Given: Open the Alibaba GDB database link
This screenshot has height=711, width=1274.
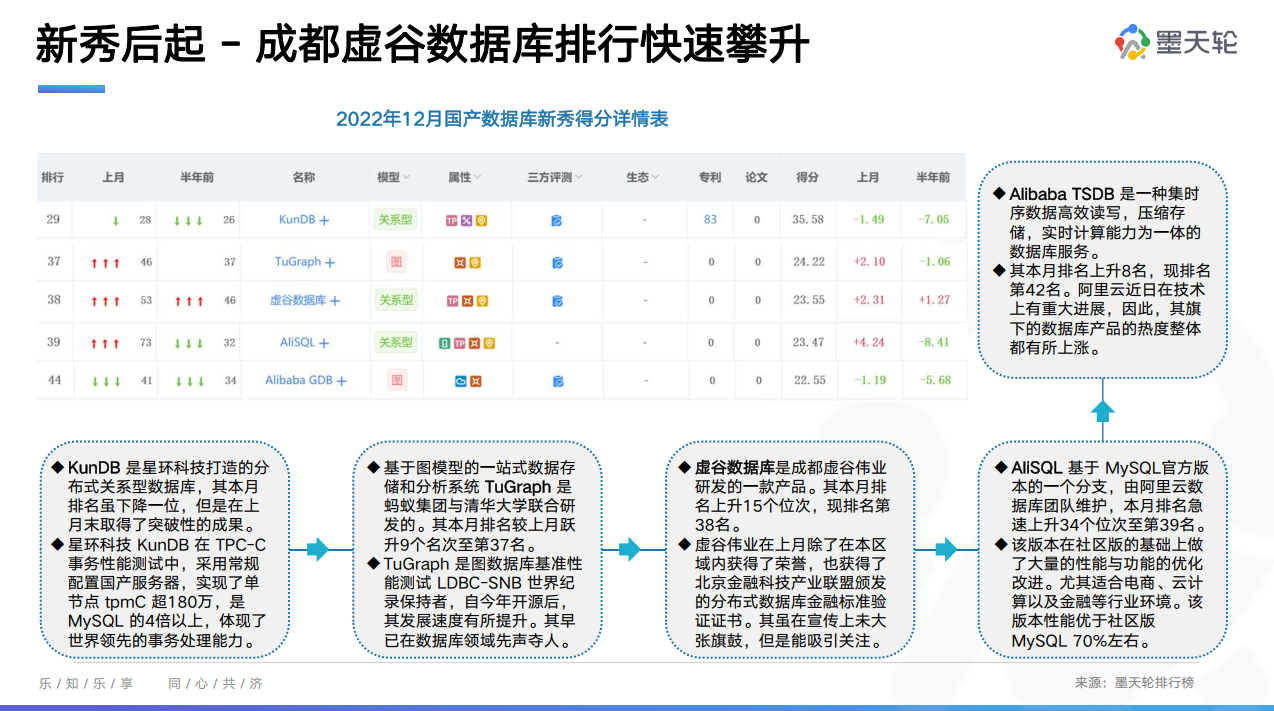Looking at the screenshot, I should (x=299, y=380).
